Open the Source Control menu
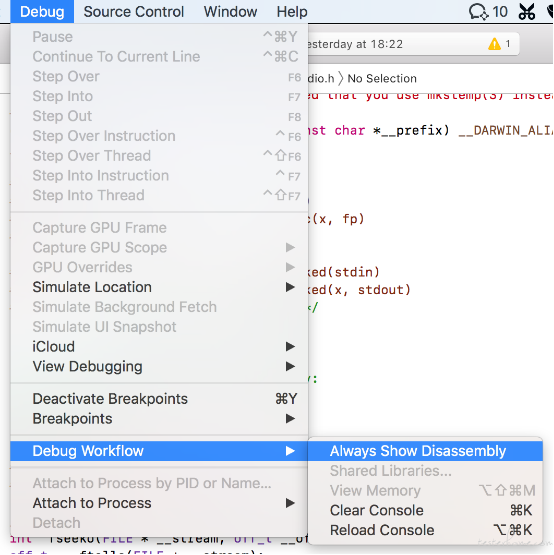The height and width of the screenshot is (555, 554). point(134,12)
